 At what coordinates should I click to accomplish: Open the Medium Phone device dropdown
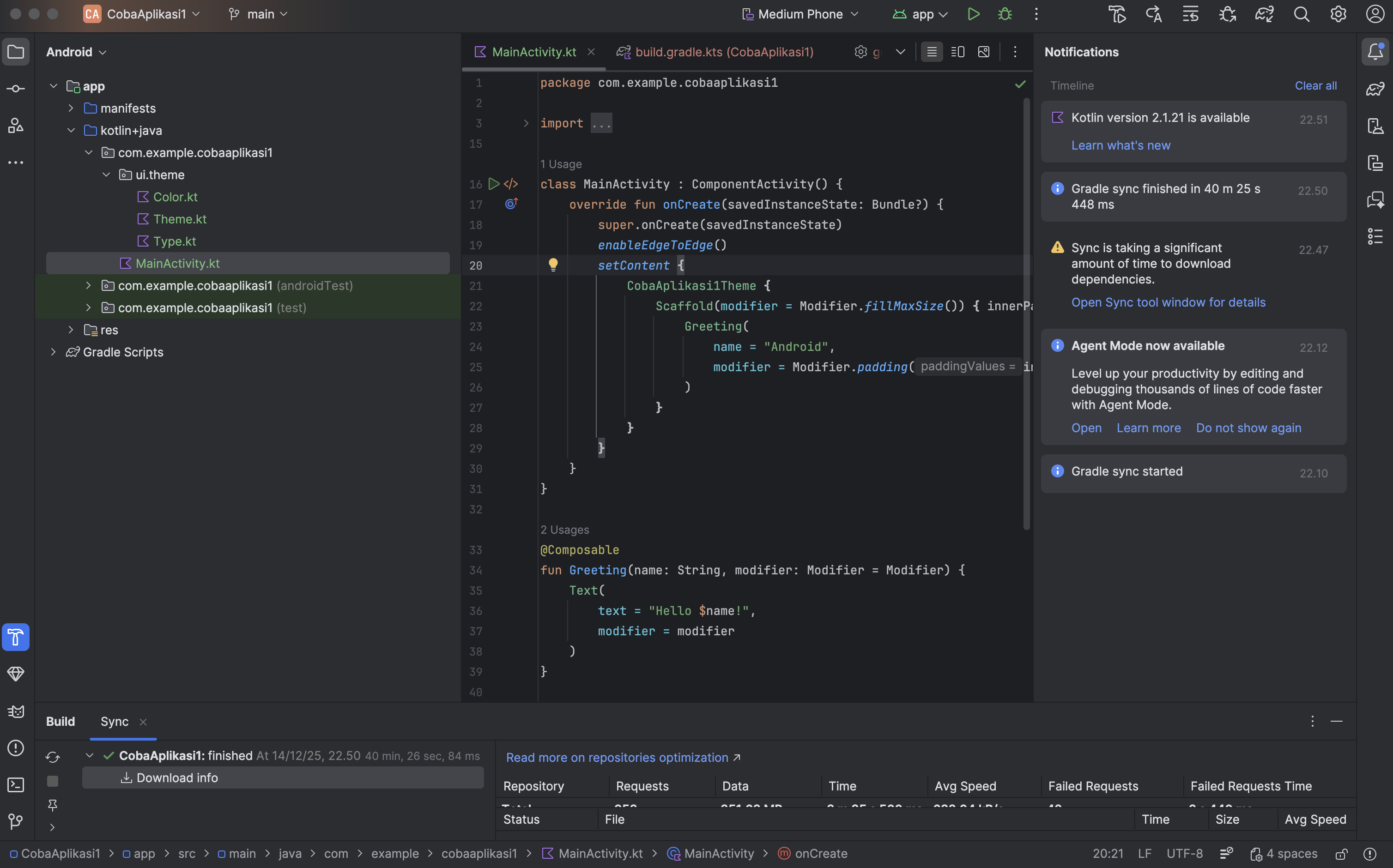pyautogui.click(x=800, y=14)
